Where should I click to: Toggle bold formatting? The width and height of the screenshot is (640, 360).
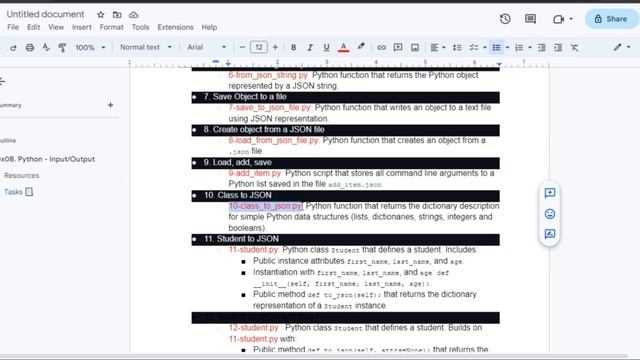click(x=293, y=47)
